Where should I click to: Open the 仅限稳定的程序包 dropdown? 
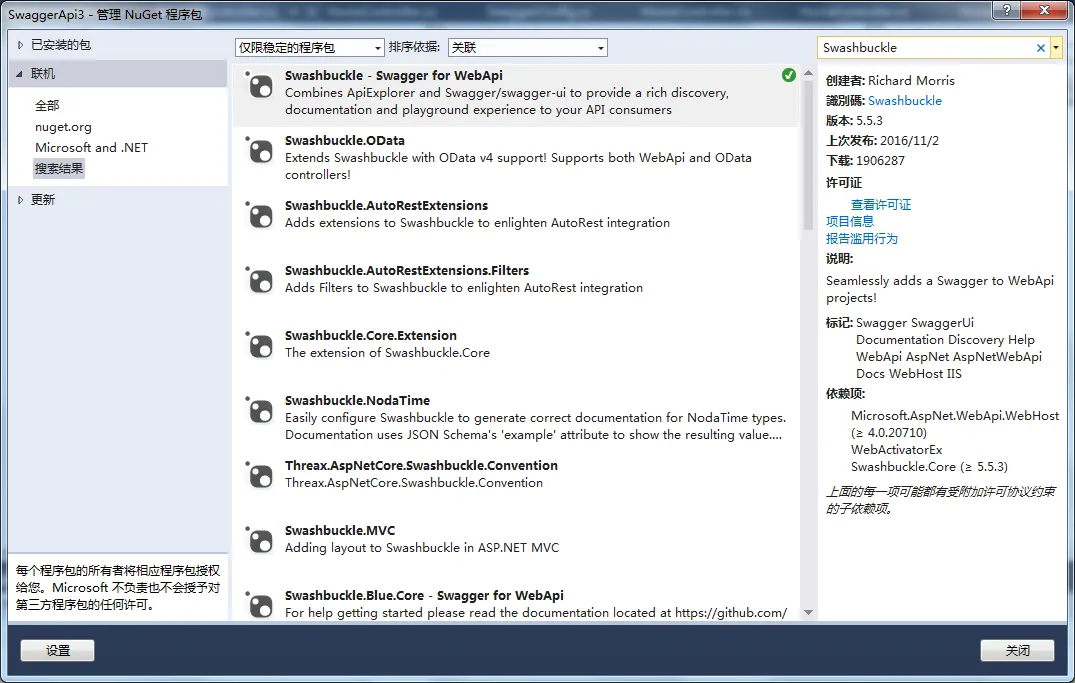coord(309,47)
